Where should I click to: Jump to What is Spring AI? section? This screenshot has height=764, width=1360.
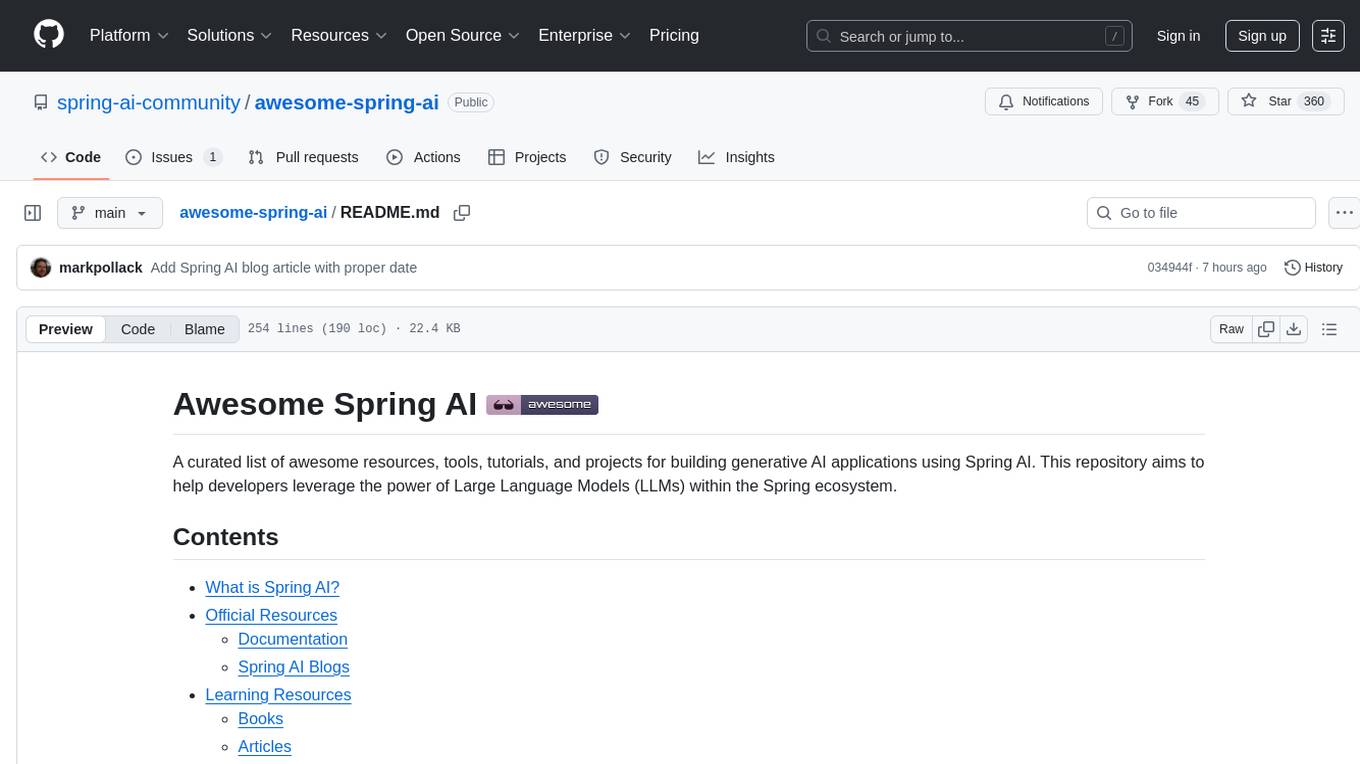pos(272,588)
